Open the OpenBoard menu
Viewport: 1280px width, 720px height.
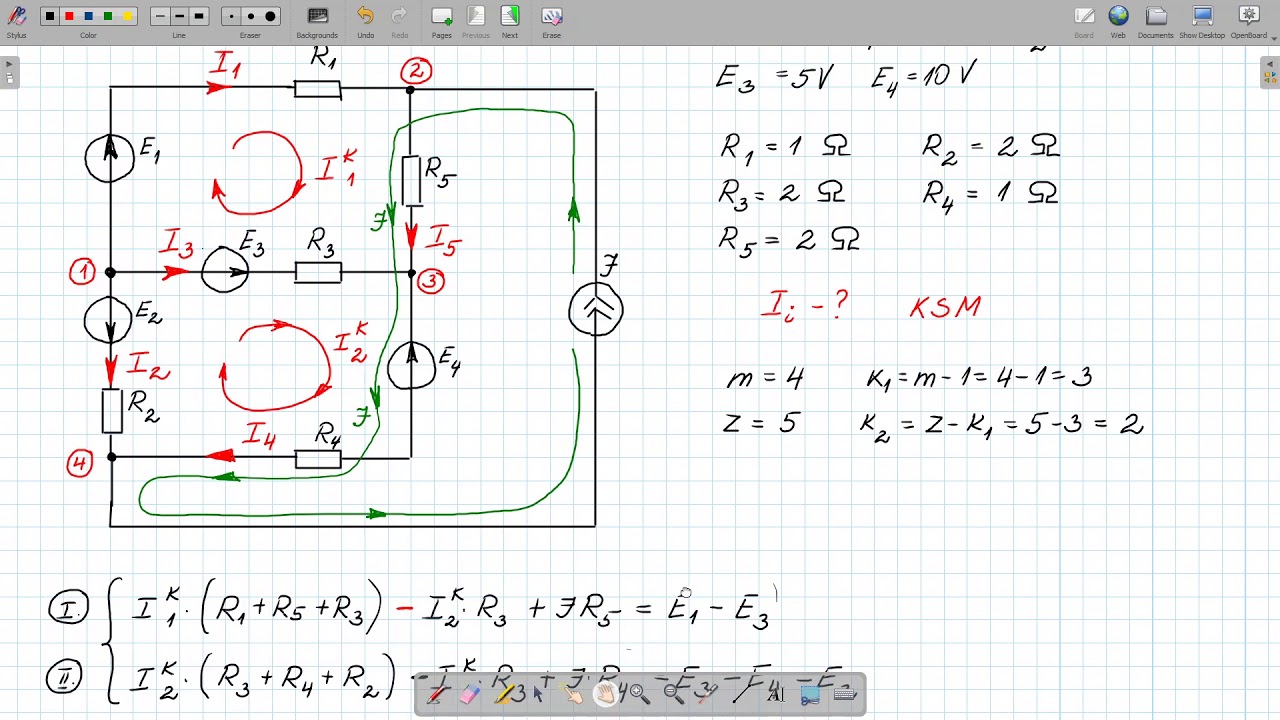coord(1249,21)
